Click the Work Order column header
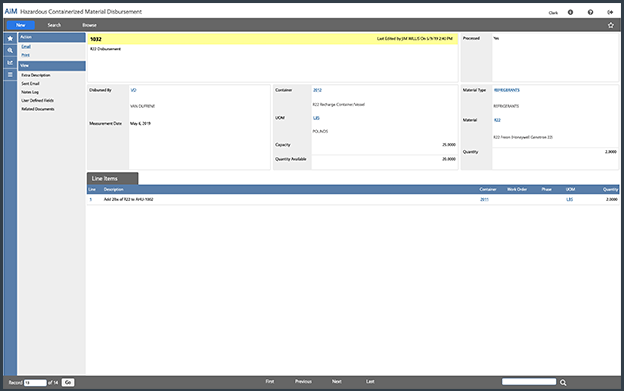Viewport: 624px width, 391px height. 517,189
